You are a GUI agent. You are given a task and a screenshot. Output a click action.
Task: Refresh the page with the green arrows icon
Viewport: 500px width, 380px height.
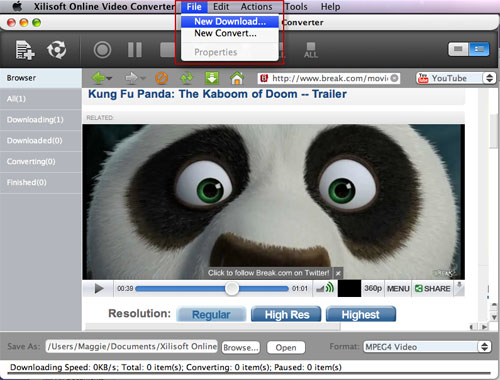187,78
